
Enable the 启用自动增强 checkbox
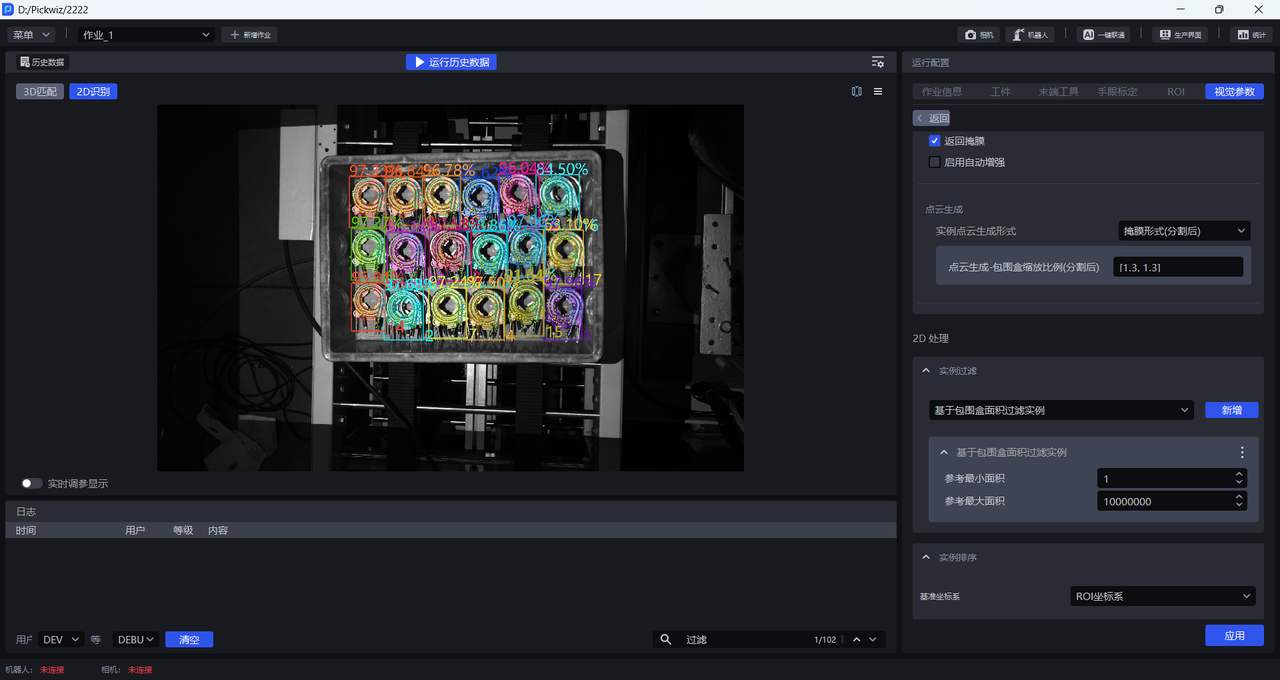pyautogui.click(x=934, y=162)
